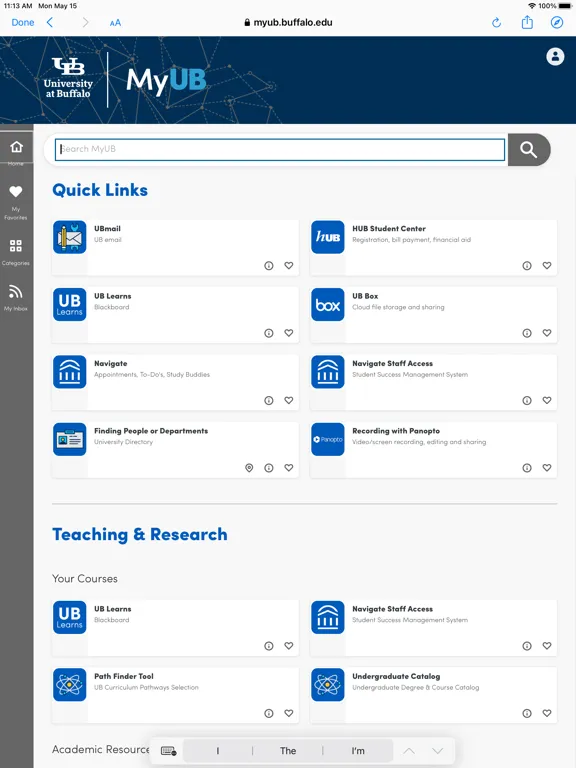Tap the myub.buffalo.edu address bar
This screenshot has height=768, width=576.
pyautogui.click(x=288, y=23)
